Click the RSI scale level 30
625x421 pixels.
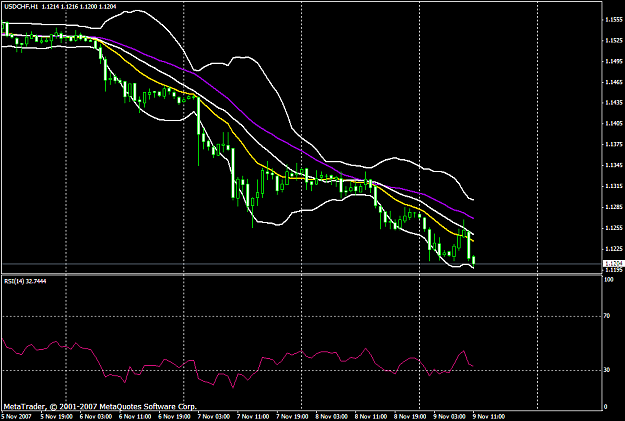(607, 370)
